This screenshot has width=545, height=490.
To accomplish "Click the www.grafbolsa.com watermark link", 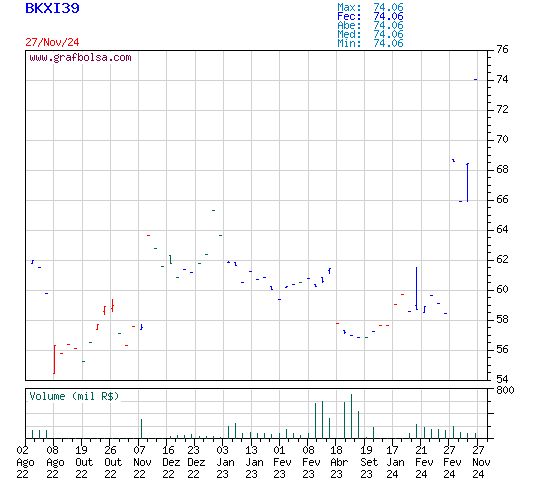I will [80, 57].
